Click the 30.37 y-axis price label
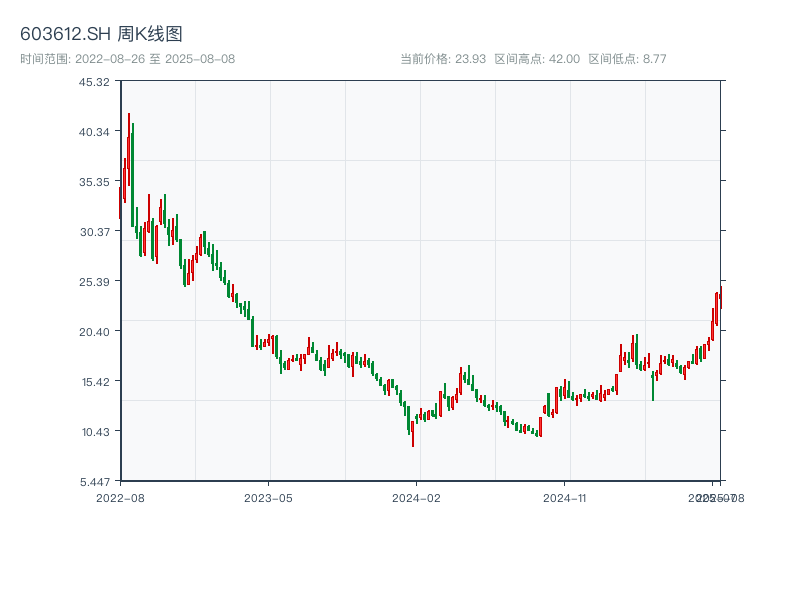The width and height of the screenshot is (800, 600). tap(95, 231)
